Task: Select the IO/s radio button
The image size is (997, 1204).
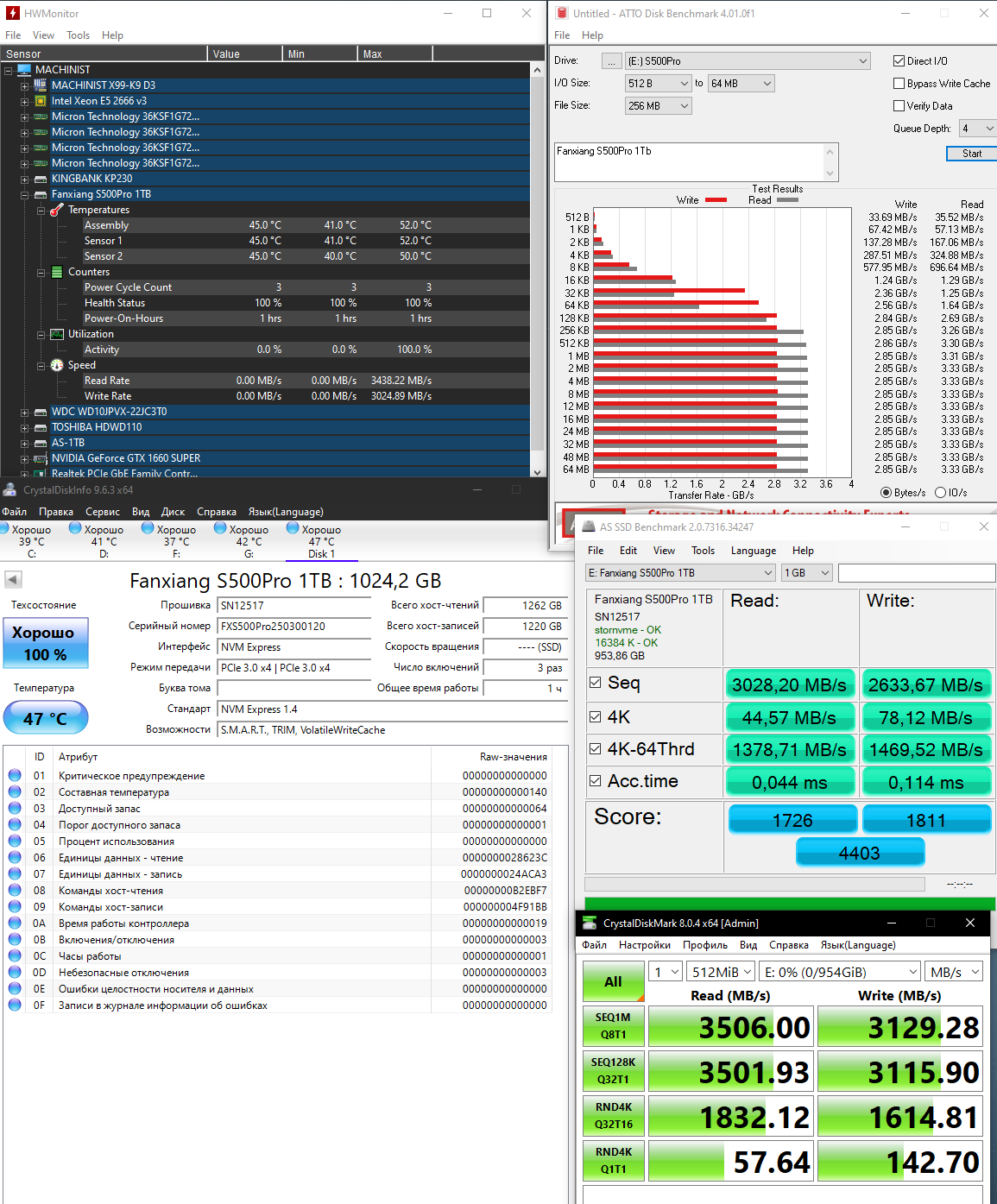Action: pos(940,493)
